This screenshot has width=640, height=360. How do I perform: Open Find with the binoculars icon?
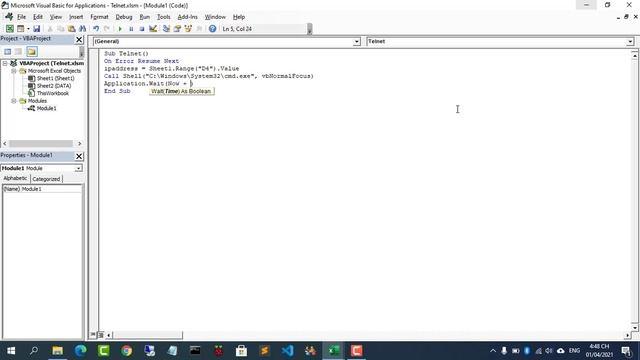pos(82,29)
